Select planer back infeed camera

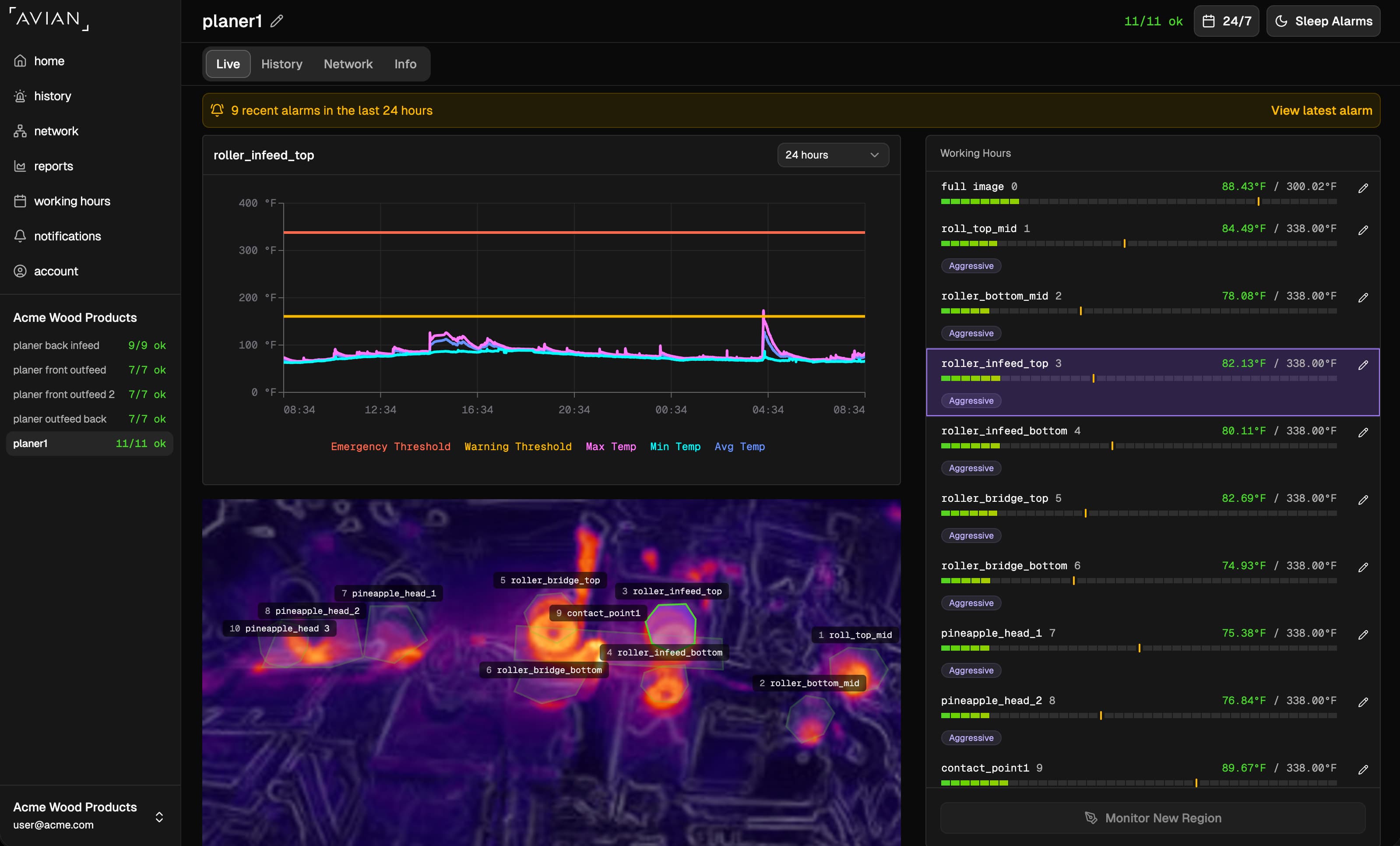pos(89,345)
